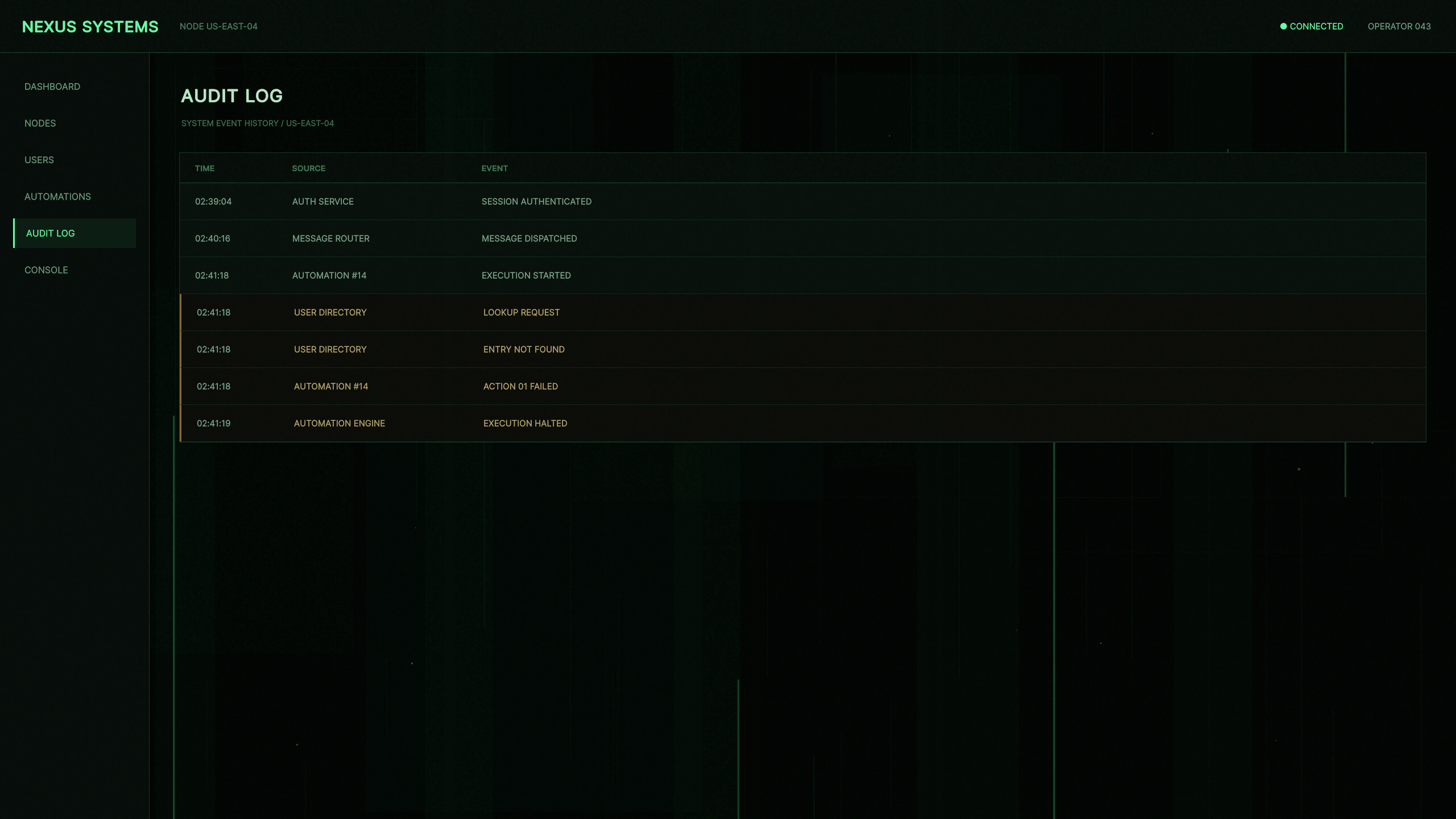The height and width of the screenshot is (819, 1456).
Task: Select the AUTH SERVICE source cell
Action: click(323, 201)
